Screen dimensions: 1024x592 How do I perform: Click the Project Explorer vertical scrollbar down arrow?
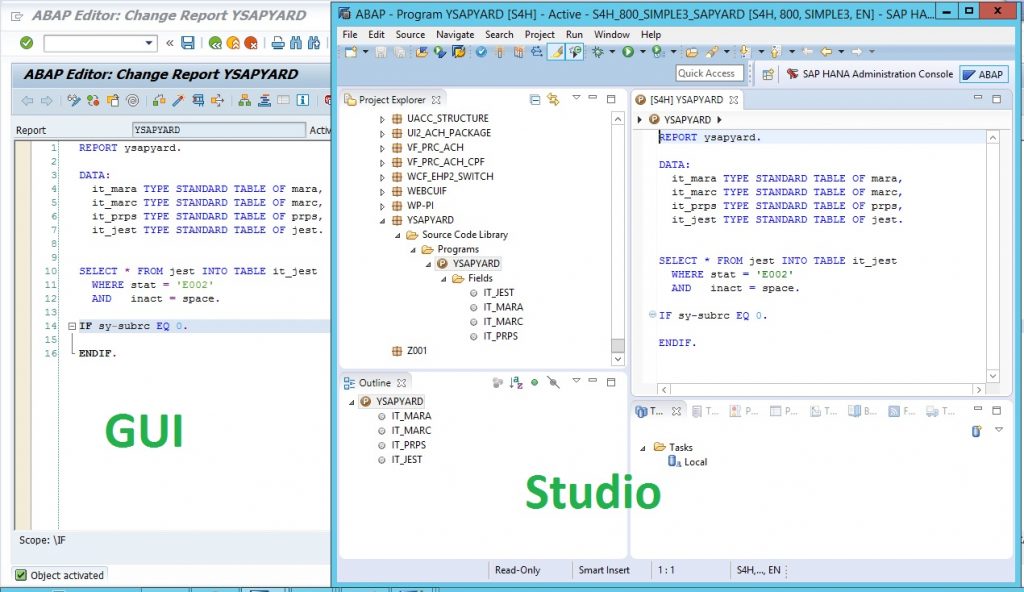coord(618,359)
